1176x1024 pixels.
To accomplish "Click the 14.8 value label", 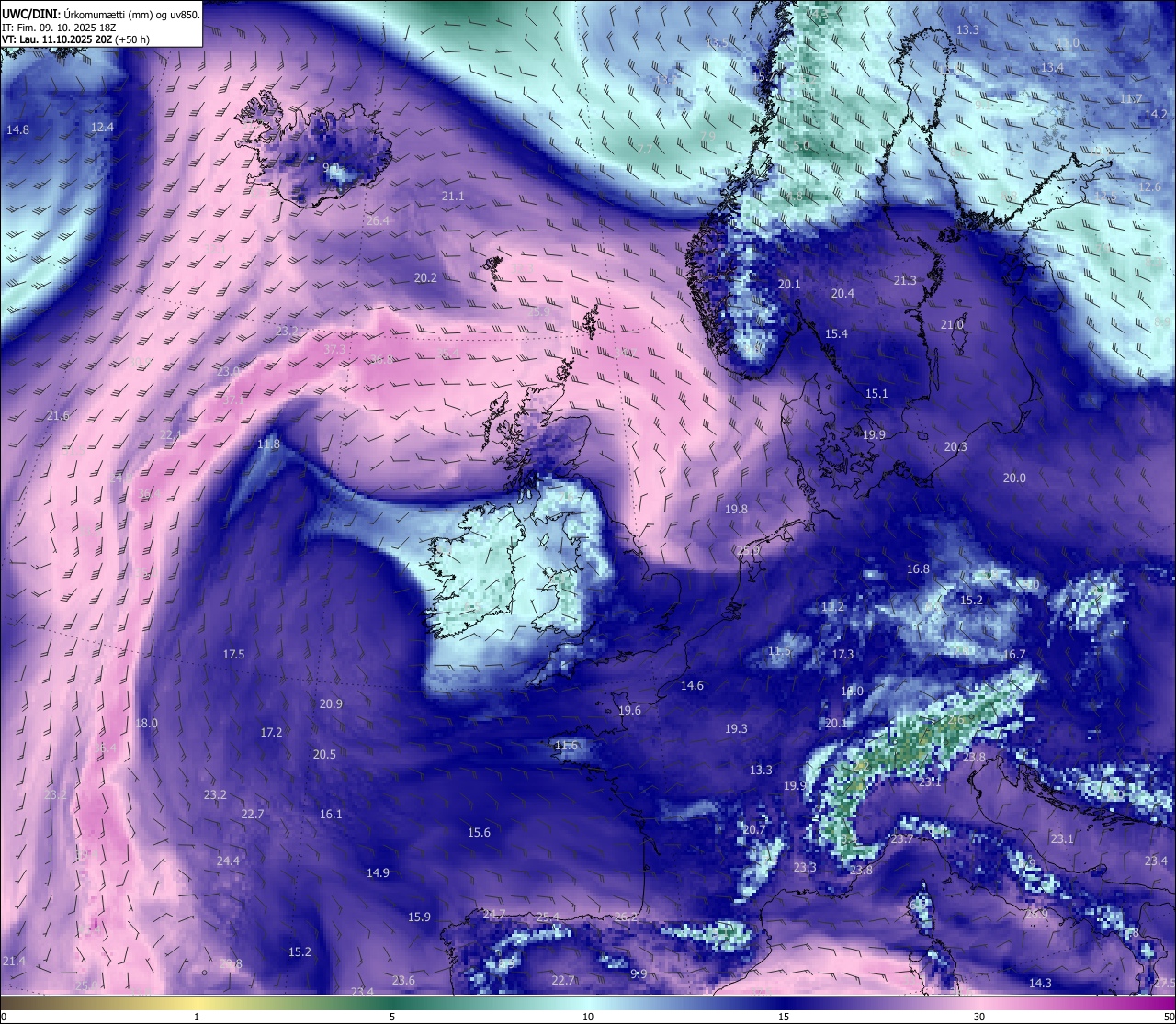I will click(x=17, y=129).
